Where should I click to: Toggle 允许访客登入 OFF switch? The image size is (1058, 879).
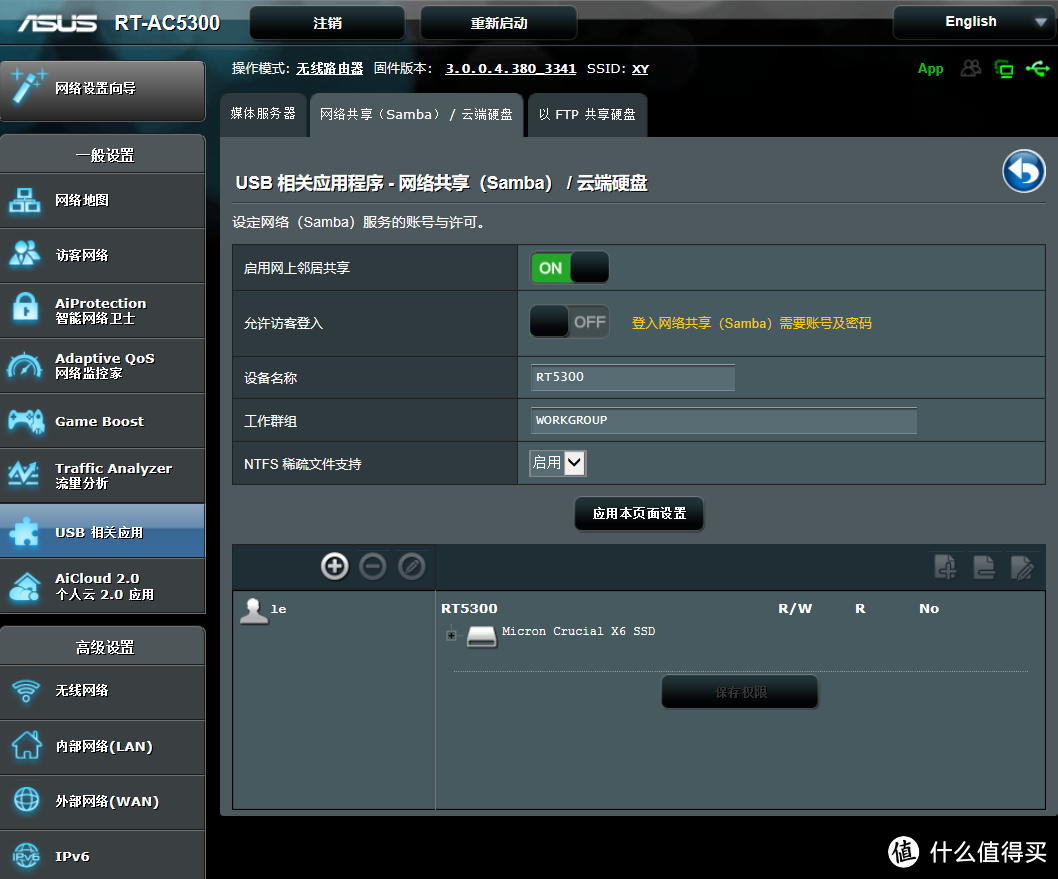(x=569, y=322)
